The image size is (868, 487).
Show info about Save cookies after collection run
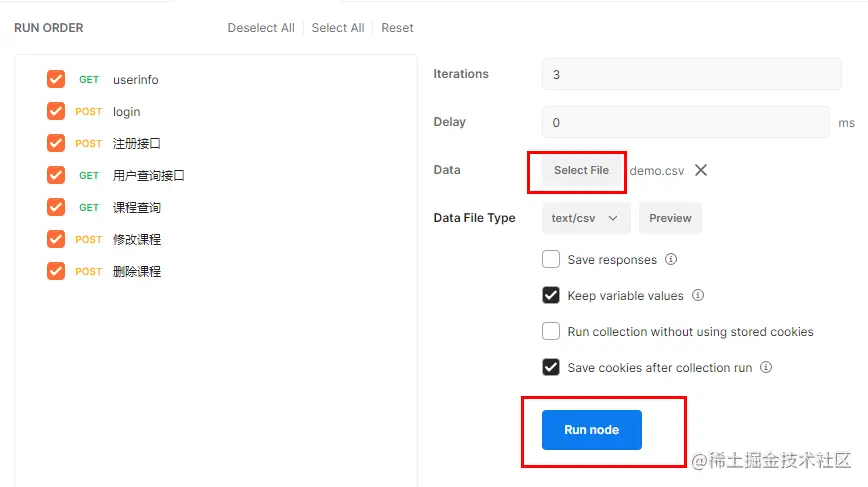(766, 368)
